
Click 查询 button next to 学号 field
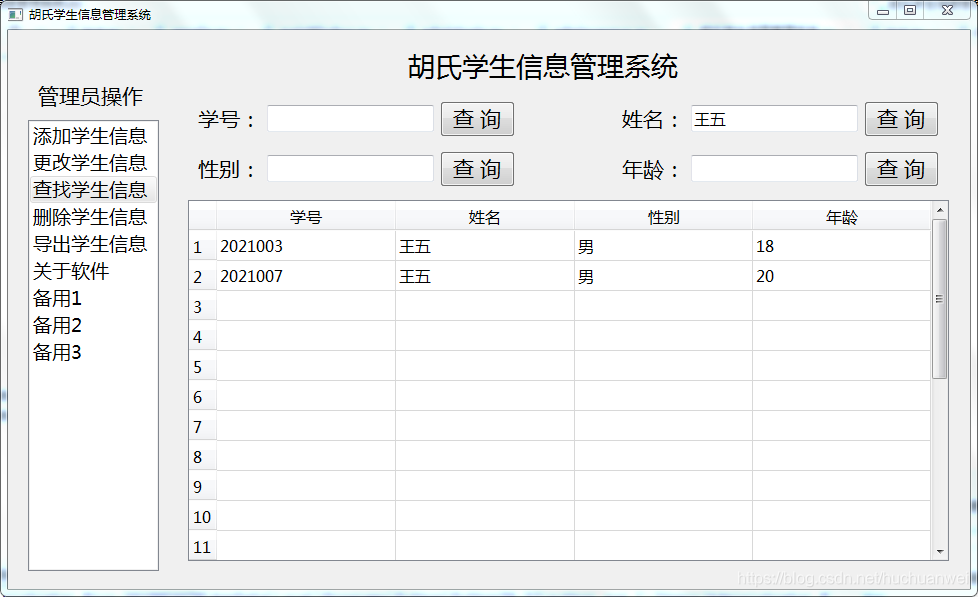click(477, 119)
